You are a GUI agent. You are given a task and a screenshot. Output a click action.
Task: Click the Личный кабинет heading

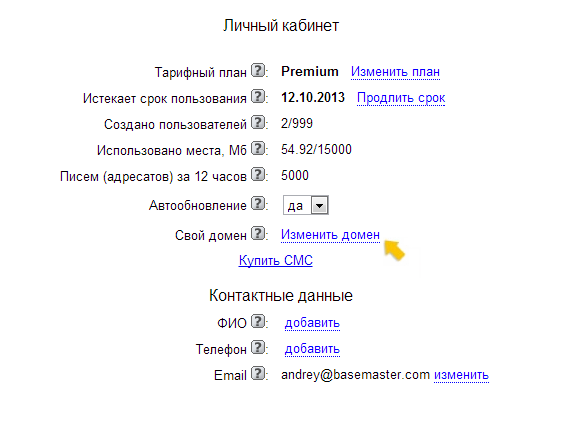point(281,26)
